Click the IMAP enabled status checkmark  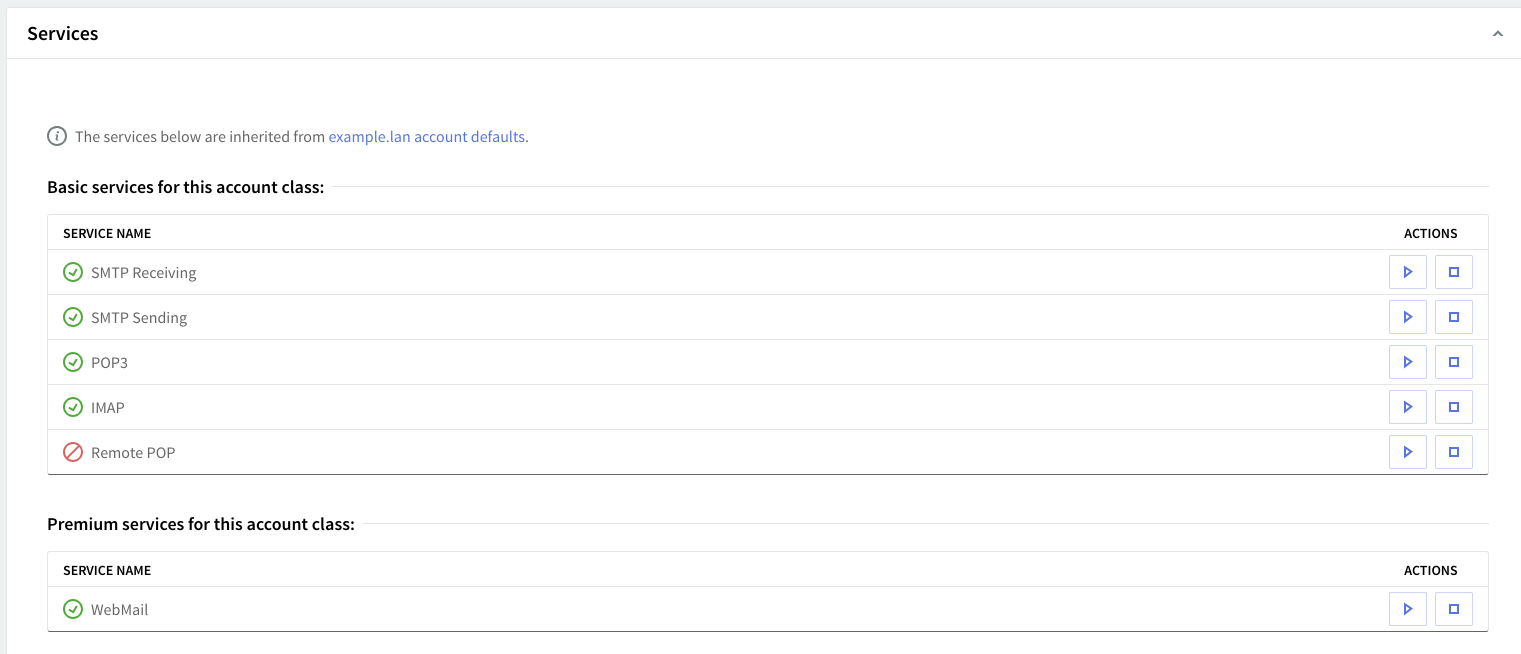73,407
